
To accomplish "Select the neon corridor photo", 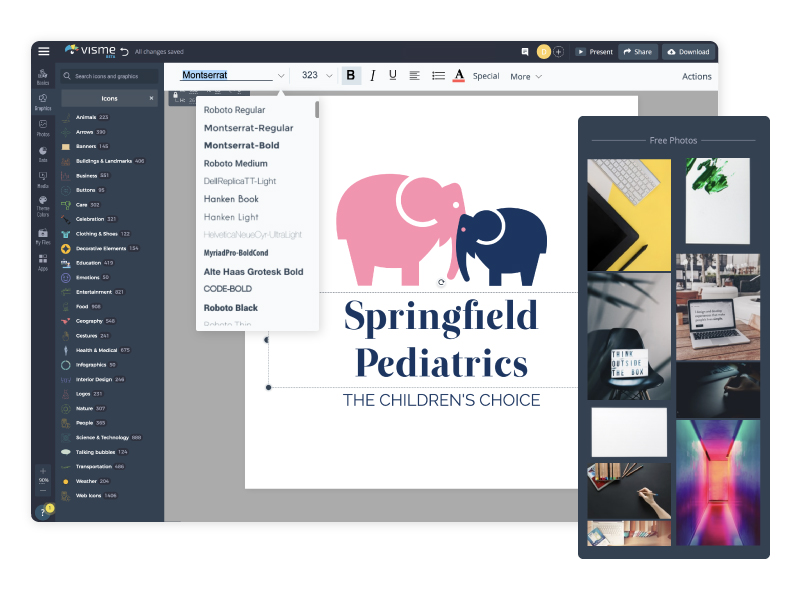I will (718, 483).
